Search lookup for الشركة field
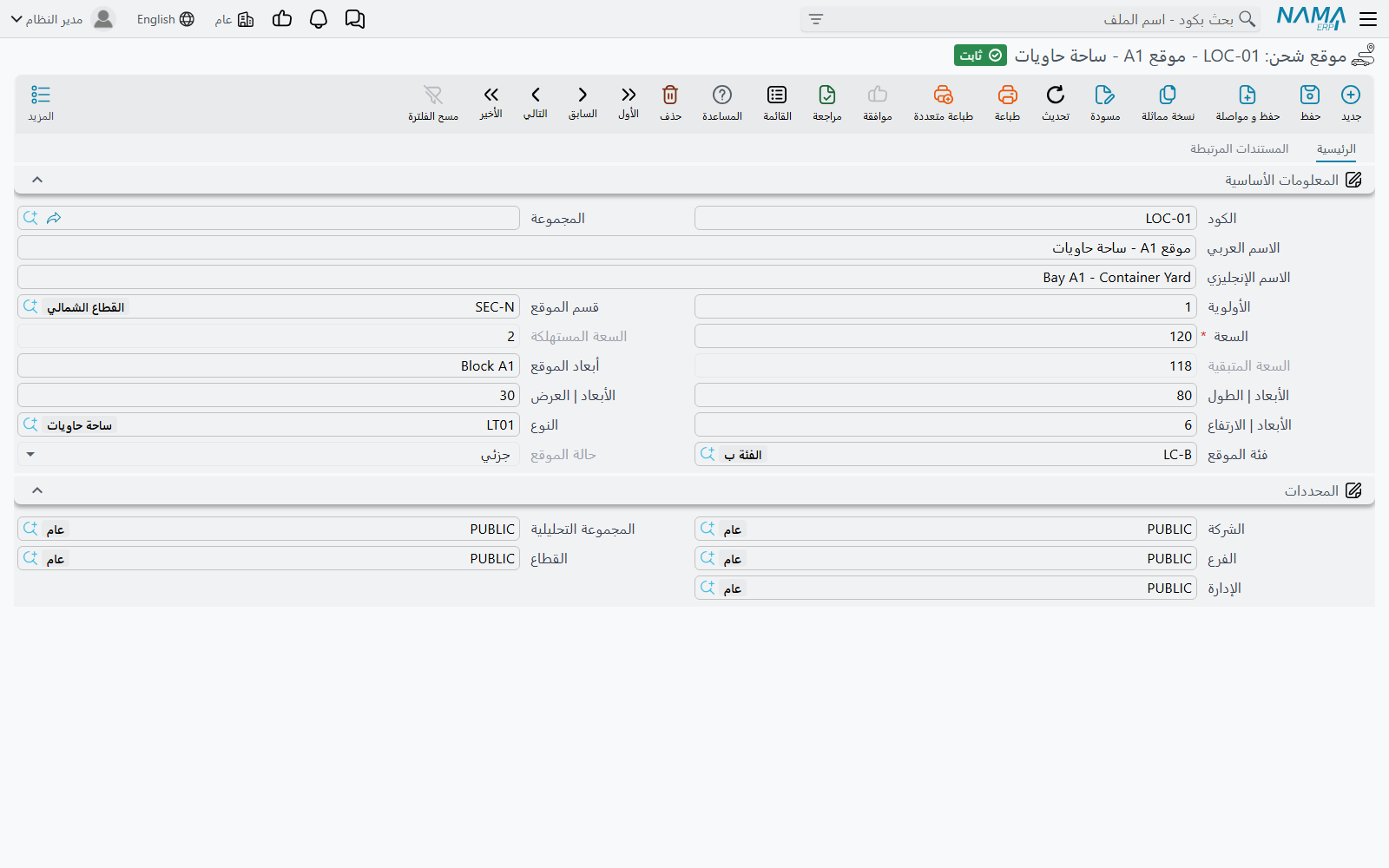 click(x=708, y=529)
